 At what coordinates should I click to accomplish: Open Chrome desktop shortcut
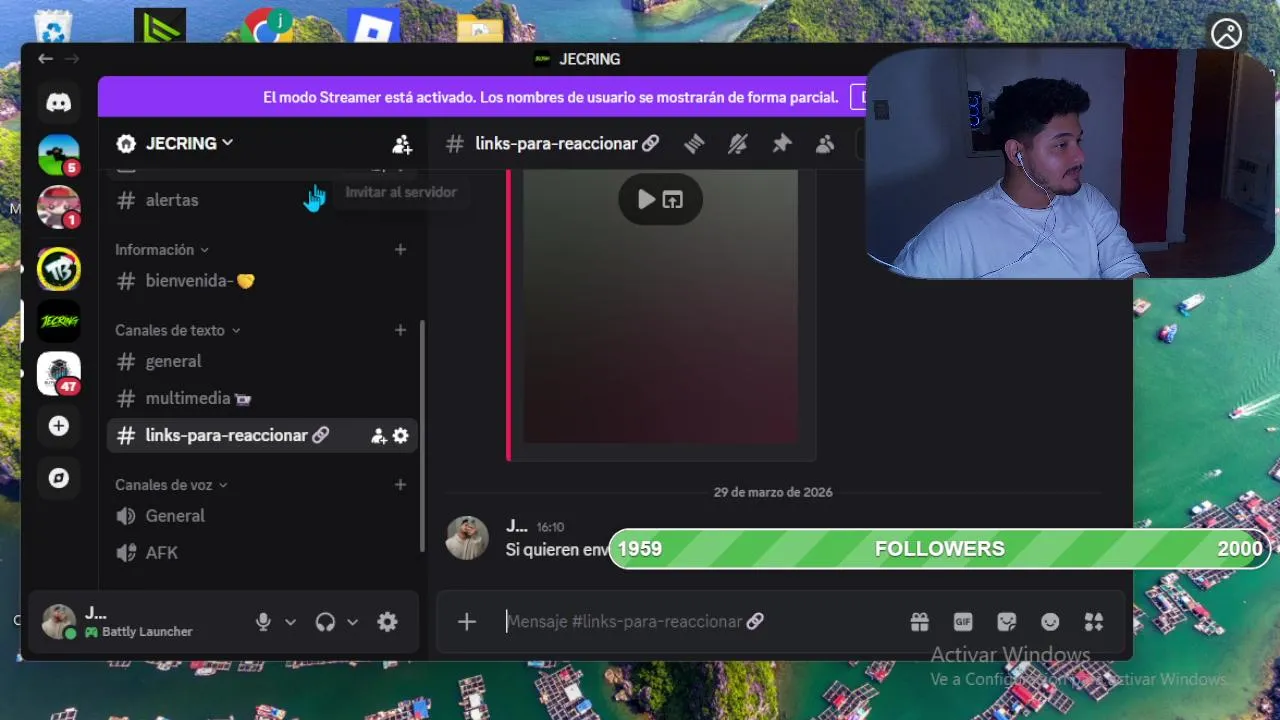[266, 25]
